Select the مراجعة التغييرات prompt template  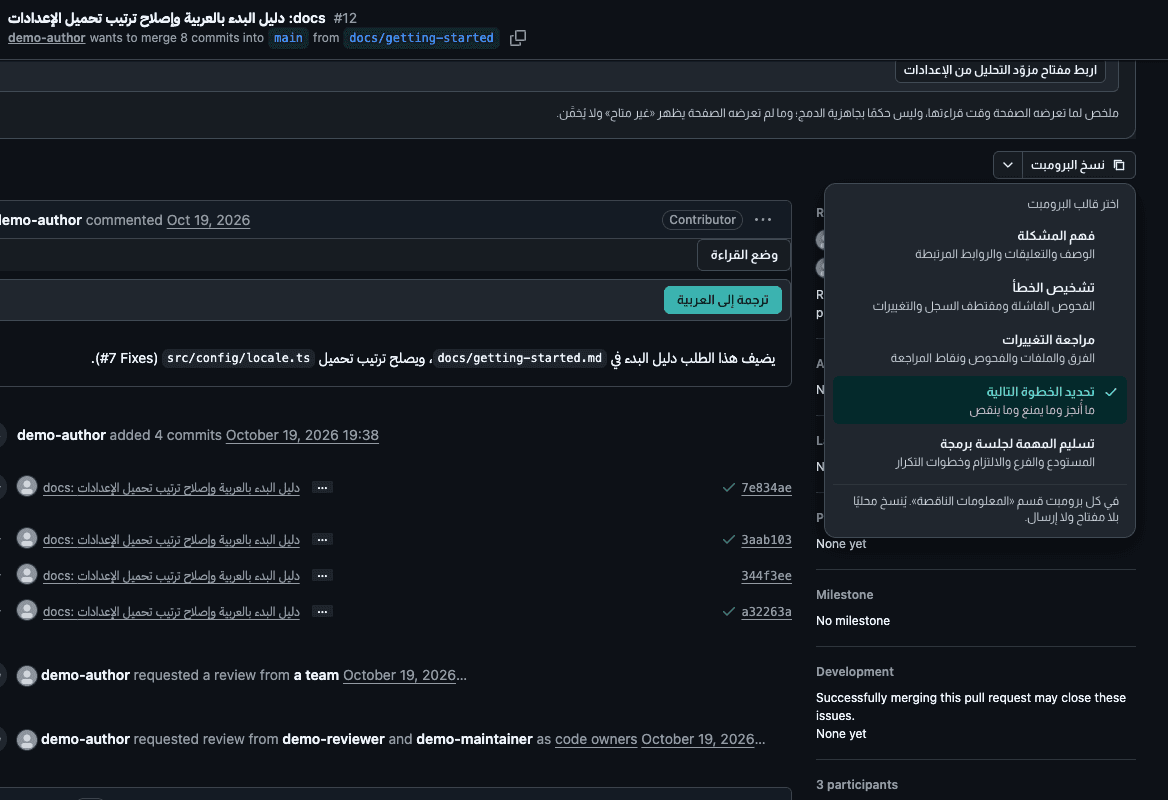click(x=980, y=349)
